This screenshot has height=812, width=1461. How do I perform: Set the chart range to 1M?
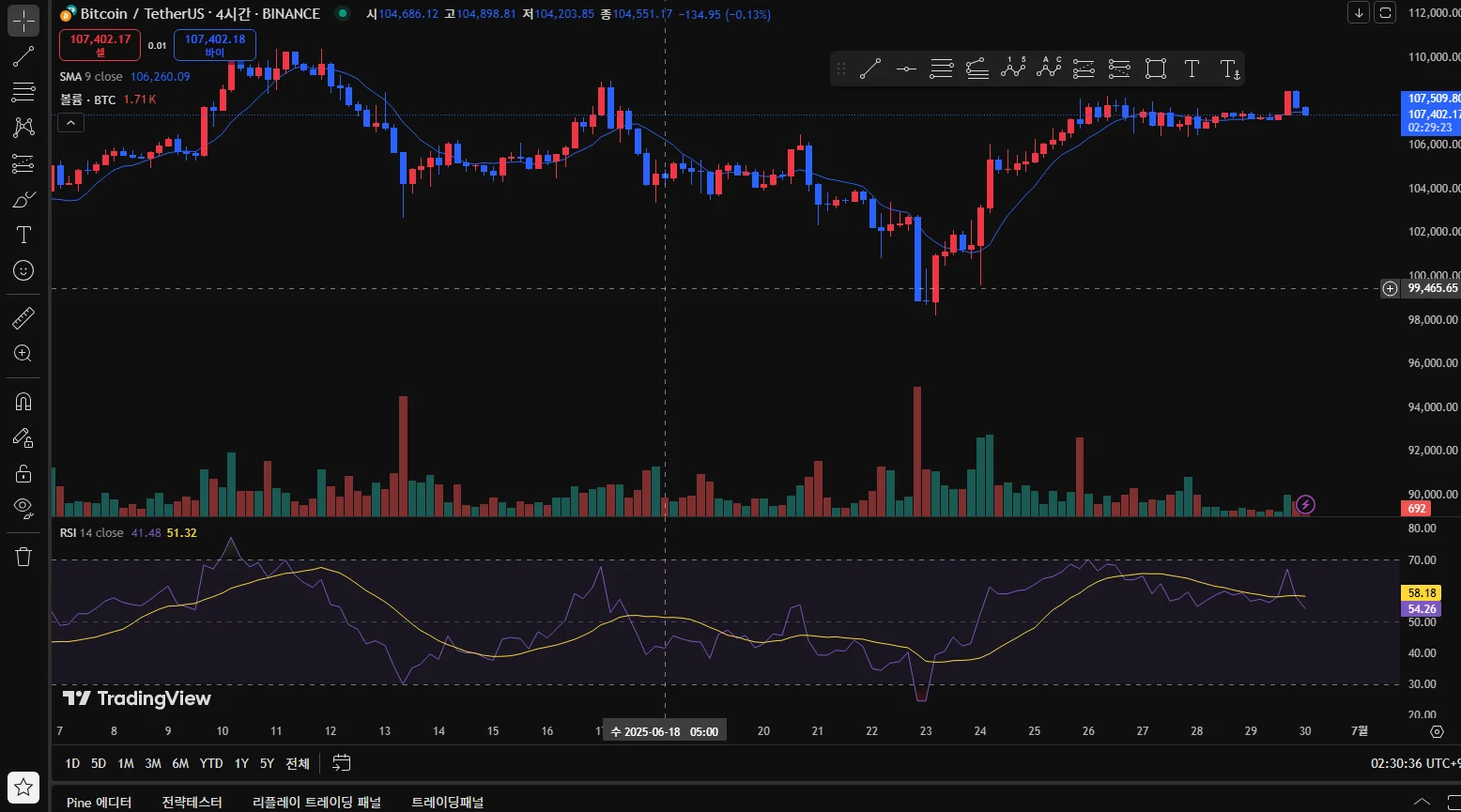point(126,763)
